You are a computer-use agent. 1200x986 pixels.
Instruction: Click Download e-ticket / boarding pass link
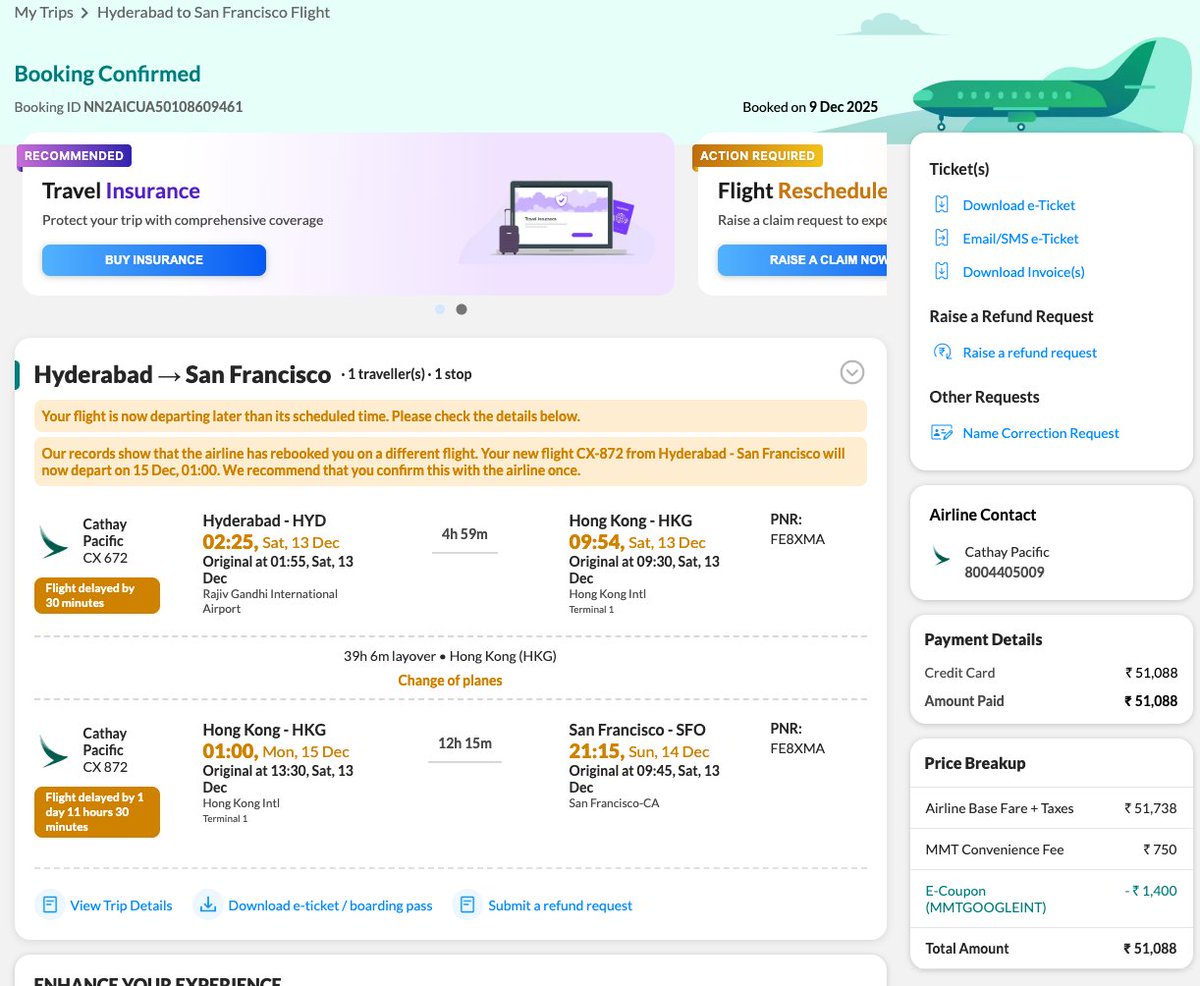click(x=330, y=905)
